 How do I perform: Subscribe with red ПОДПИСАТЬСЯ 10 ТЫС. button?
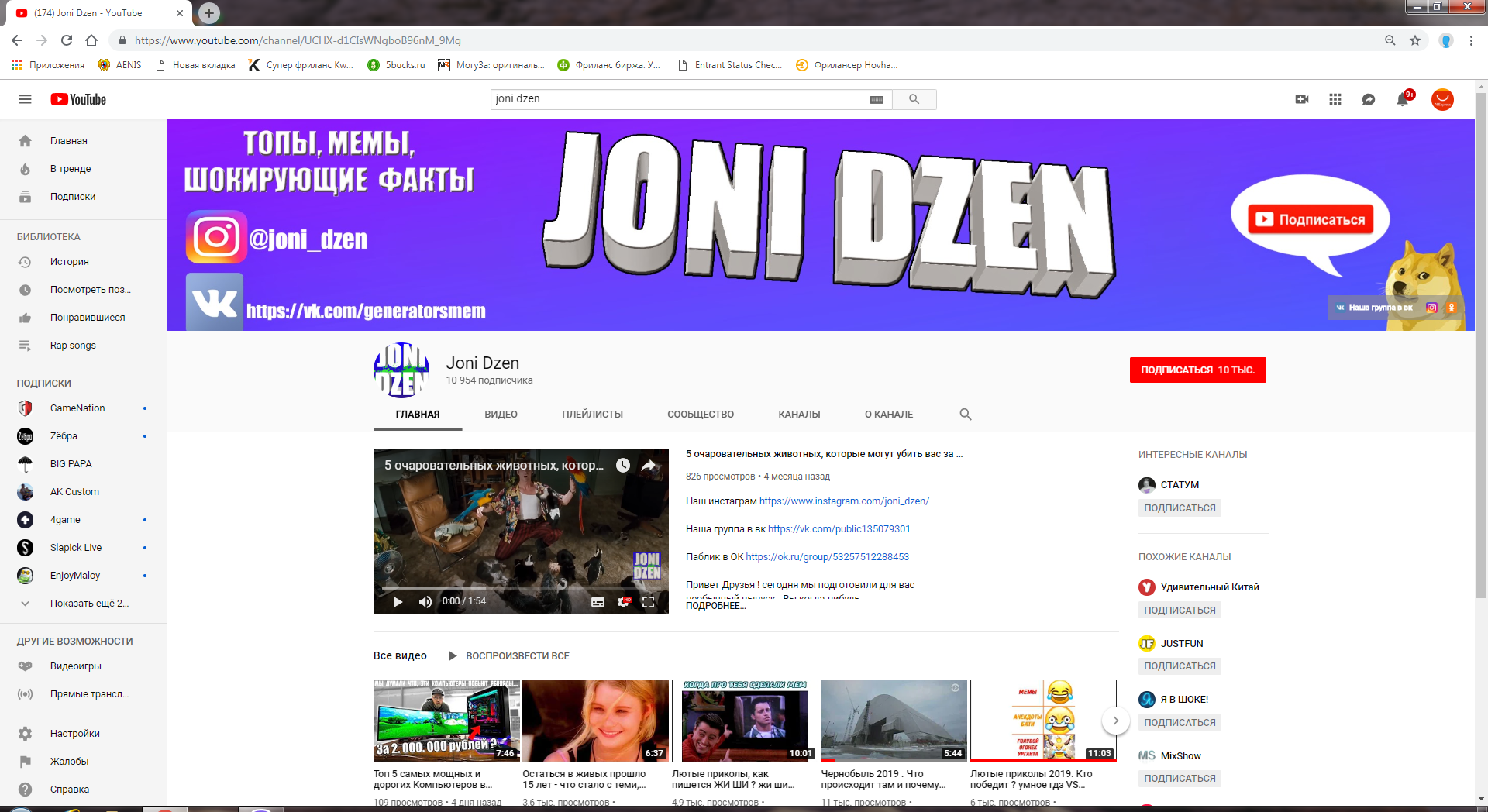coord(1197,370)
